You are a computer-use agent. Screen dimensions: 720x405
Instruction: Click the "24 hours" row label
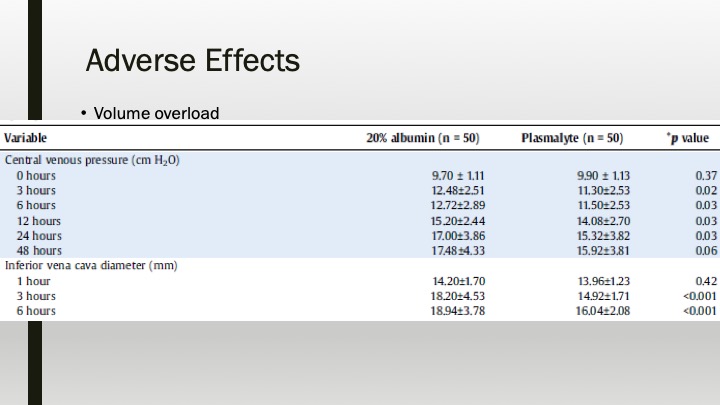(38, 235)
